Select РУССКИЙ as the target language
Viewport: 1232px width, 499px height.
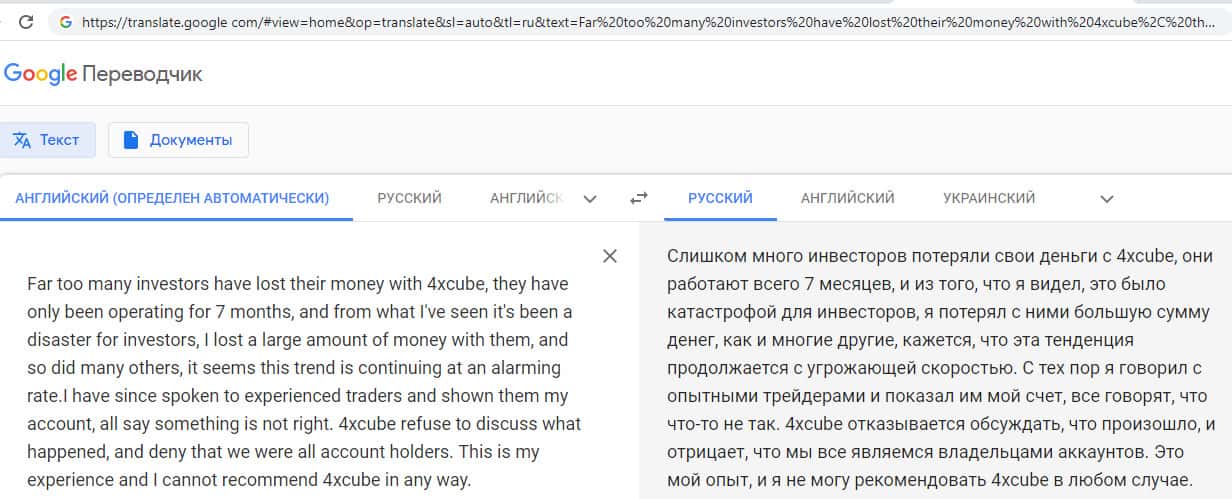[x=720, y=198]
